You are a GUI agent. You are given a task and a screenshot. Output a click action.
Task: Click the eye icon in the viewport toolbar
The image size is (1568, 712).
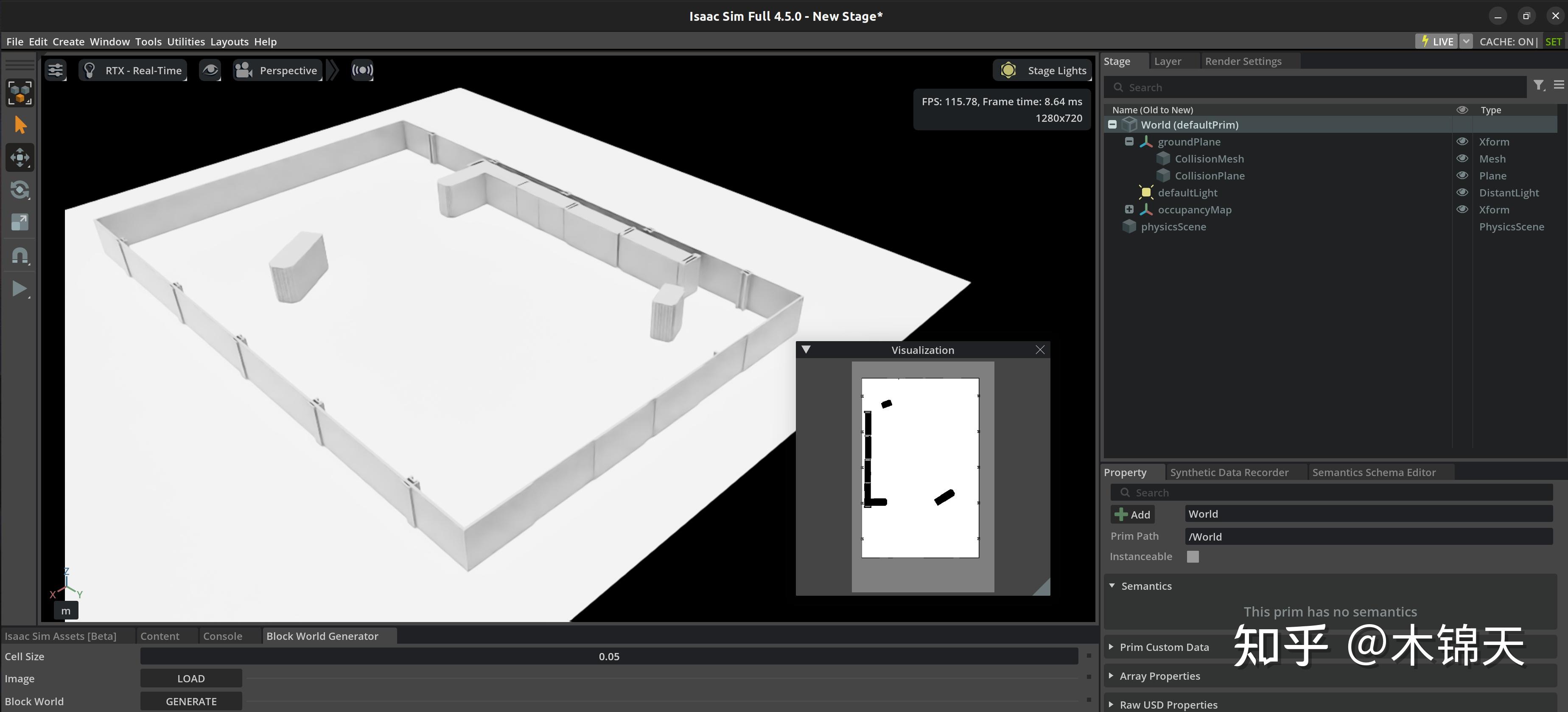point(210,70)
